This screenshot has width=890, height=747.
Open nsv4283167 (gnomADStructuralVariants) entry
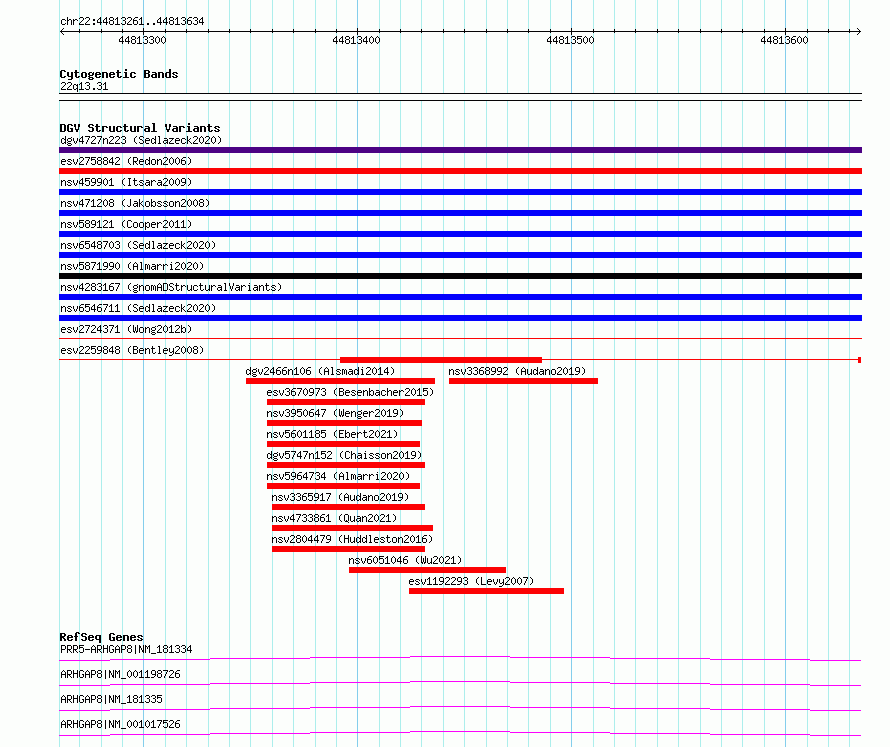[171, 287]
